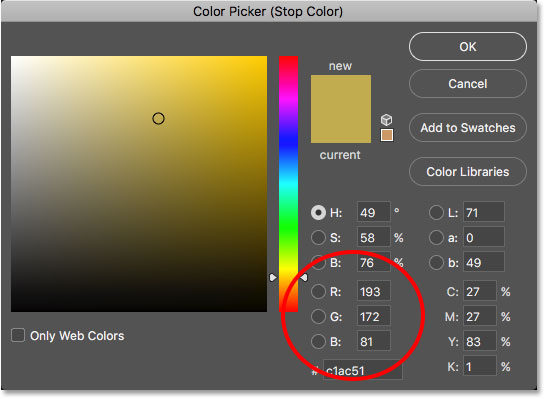Click the left hue slider arrow handle
The width and height of the screenshot is (545, 399).
point(273,277)
